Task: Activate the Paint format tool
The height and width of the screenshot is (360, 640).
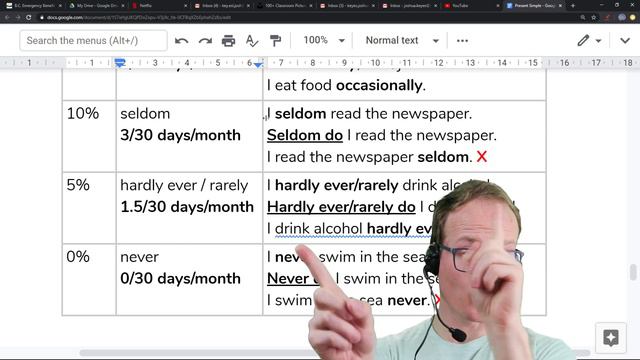Action: (x=276, y=40)
